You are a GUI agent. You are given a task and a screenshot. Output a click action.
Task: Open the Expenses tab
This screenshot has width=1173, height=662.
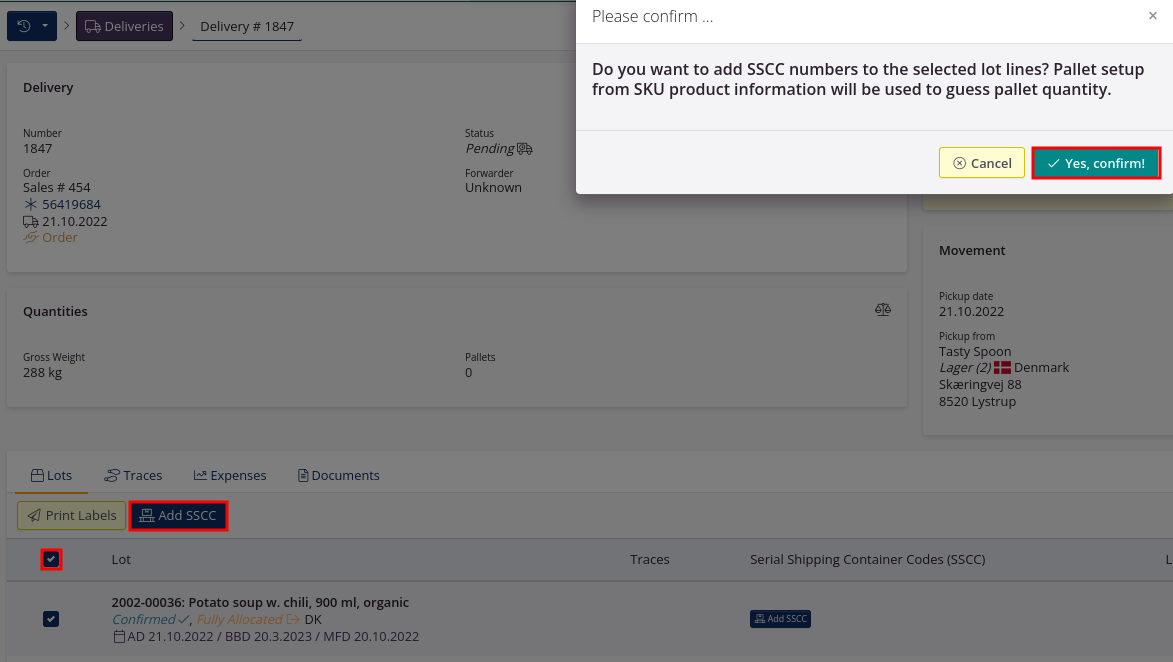coord(230,476)
